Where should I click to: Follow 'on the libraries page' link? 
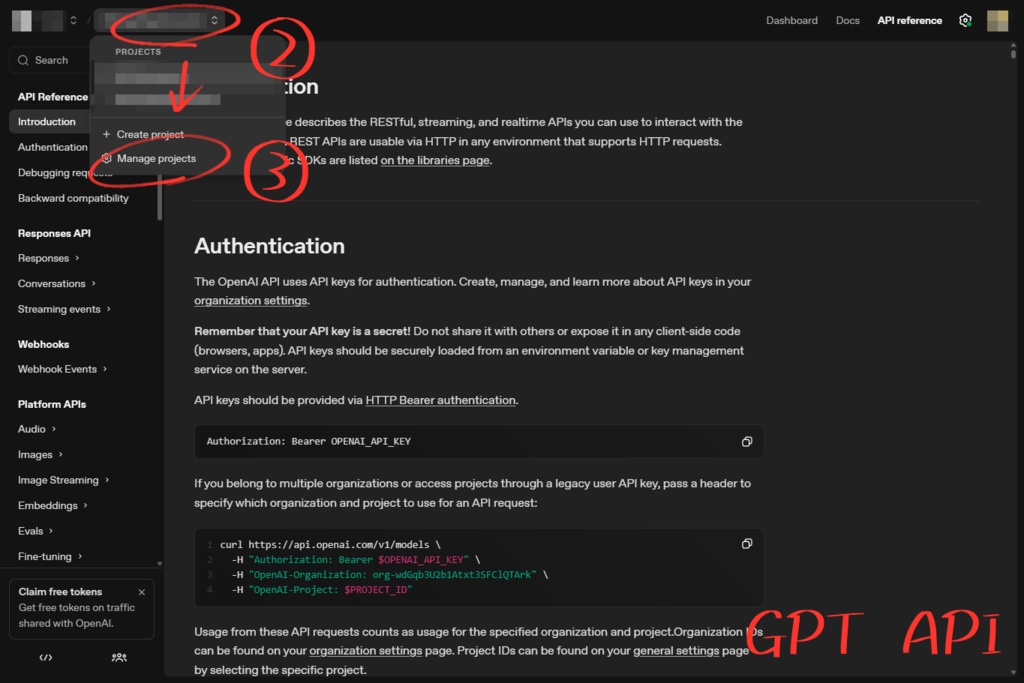(x=435, y=160)
